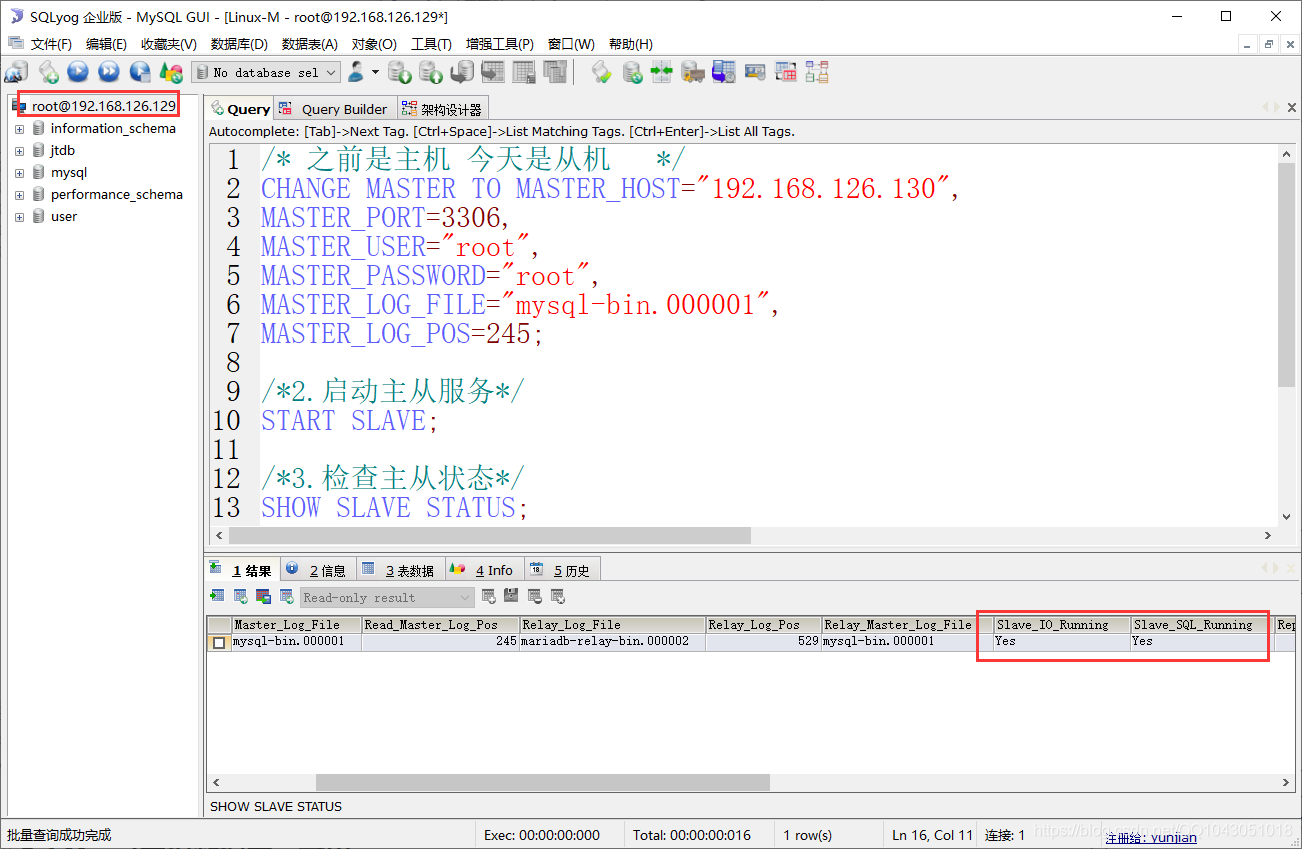Open the 编辑(E) menu
The height and width of the screenshot is (849, 1302).
tap(106, 44)
